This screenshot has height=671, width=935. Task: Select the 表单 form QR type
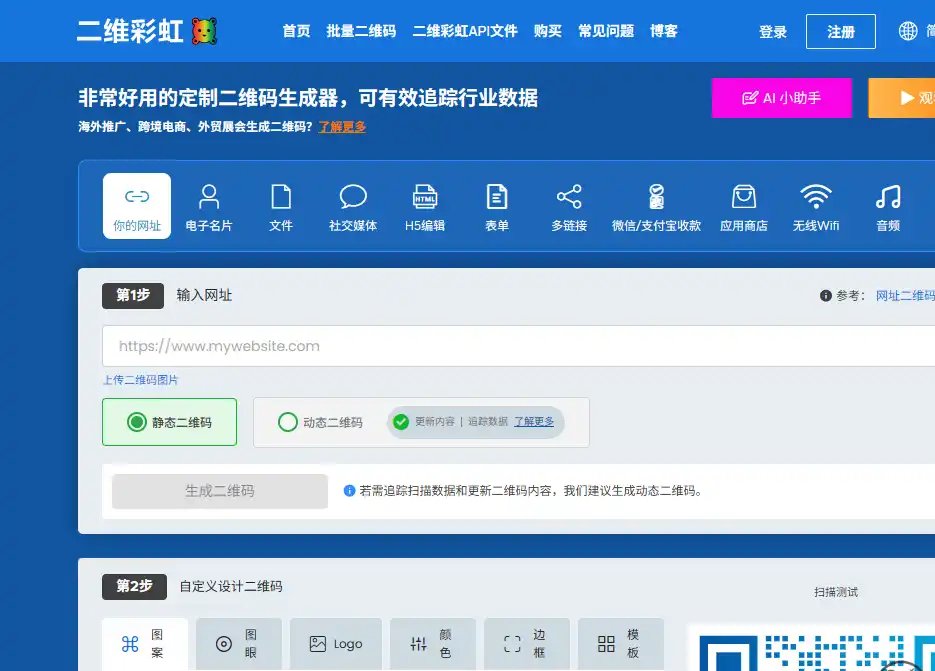[x=497, y=206]
